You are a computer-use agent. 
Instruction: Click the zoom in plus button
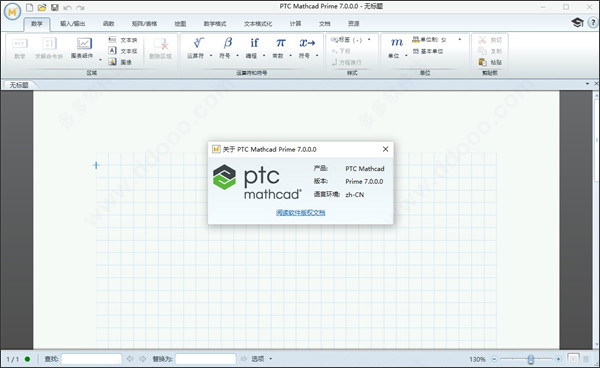tap(558, 359)
